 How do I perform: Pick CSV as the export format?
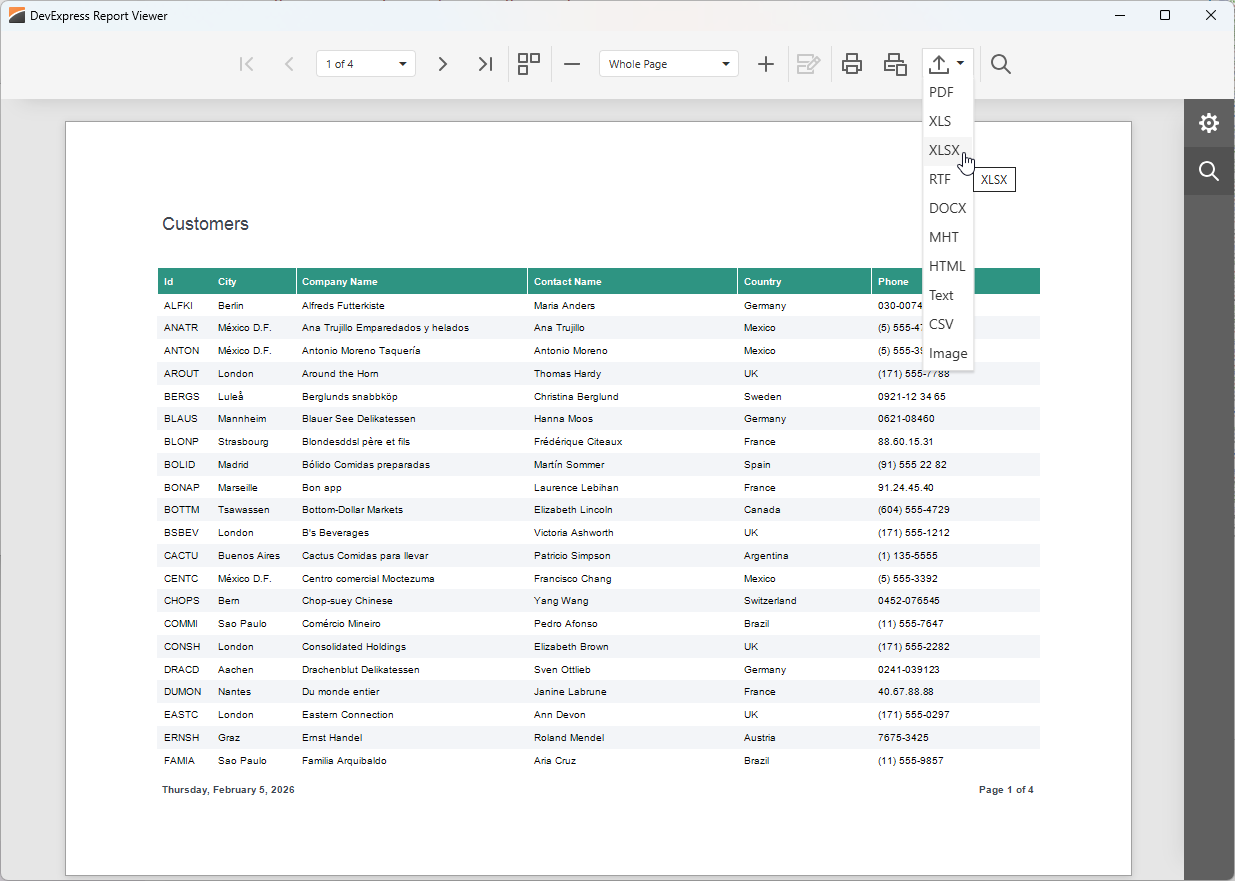(x=941, y=324)
